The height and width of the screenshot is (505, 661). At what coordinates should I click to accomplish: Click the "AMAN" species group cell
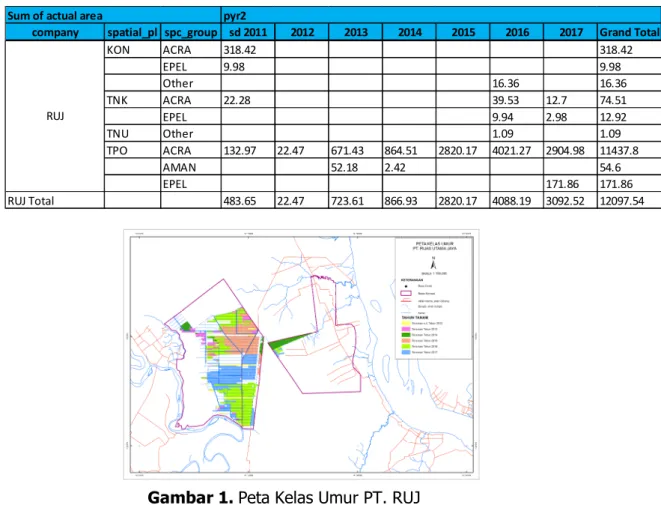[191, 167]
